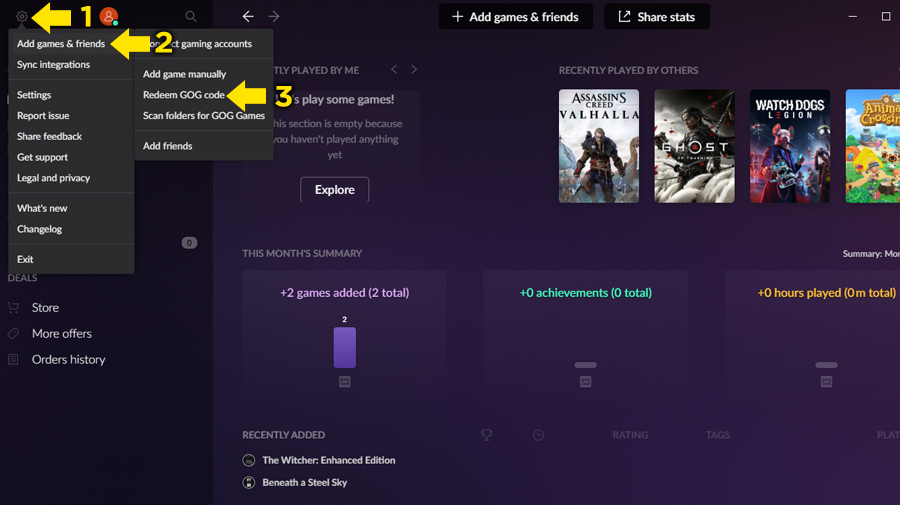Open More offers in sidebar

coord(61,334)
